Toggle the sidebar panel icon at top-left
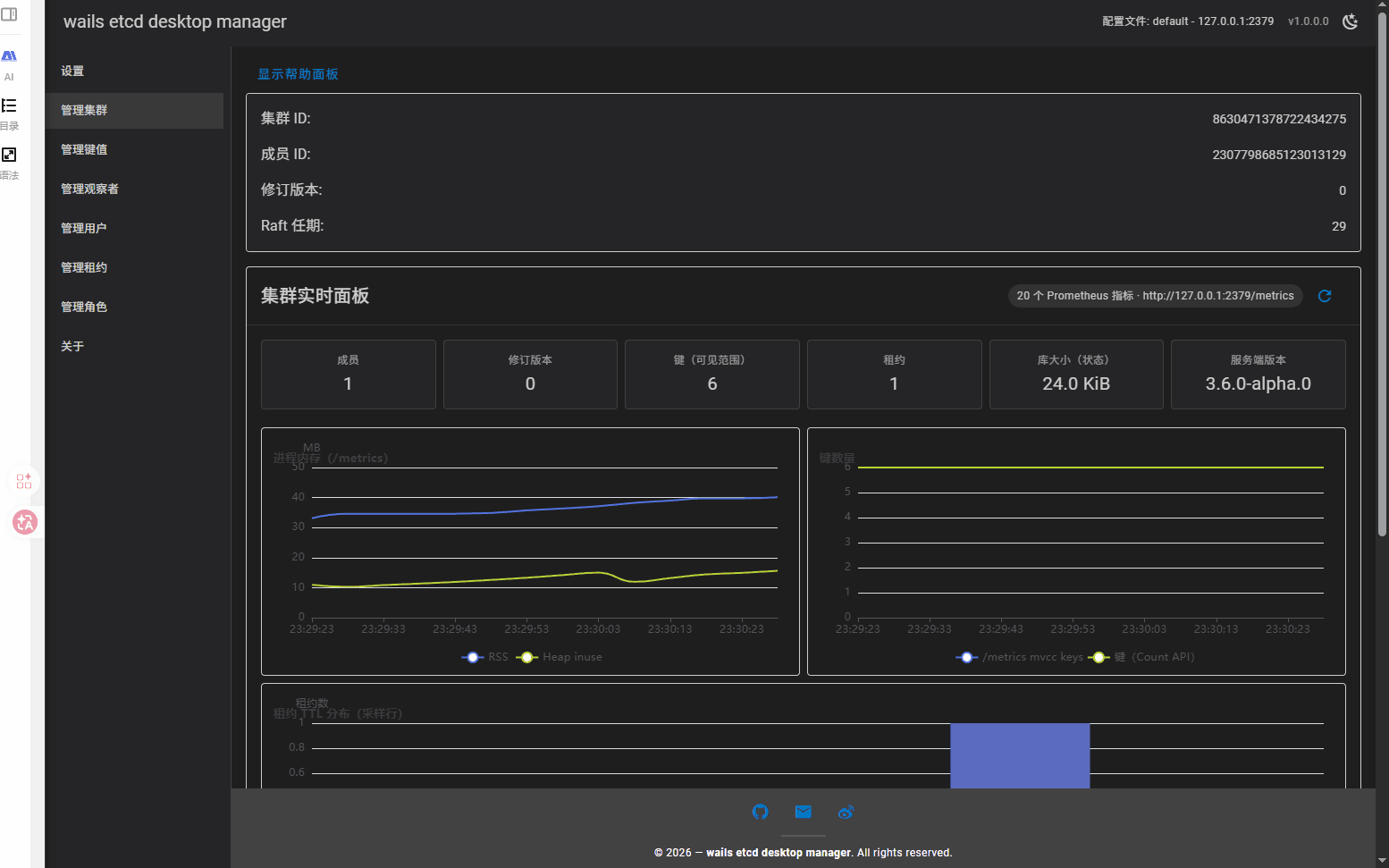Screen dimensions: 1389x868 [9, 14]
